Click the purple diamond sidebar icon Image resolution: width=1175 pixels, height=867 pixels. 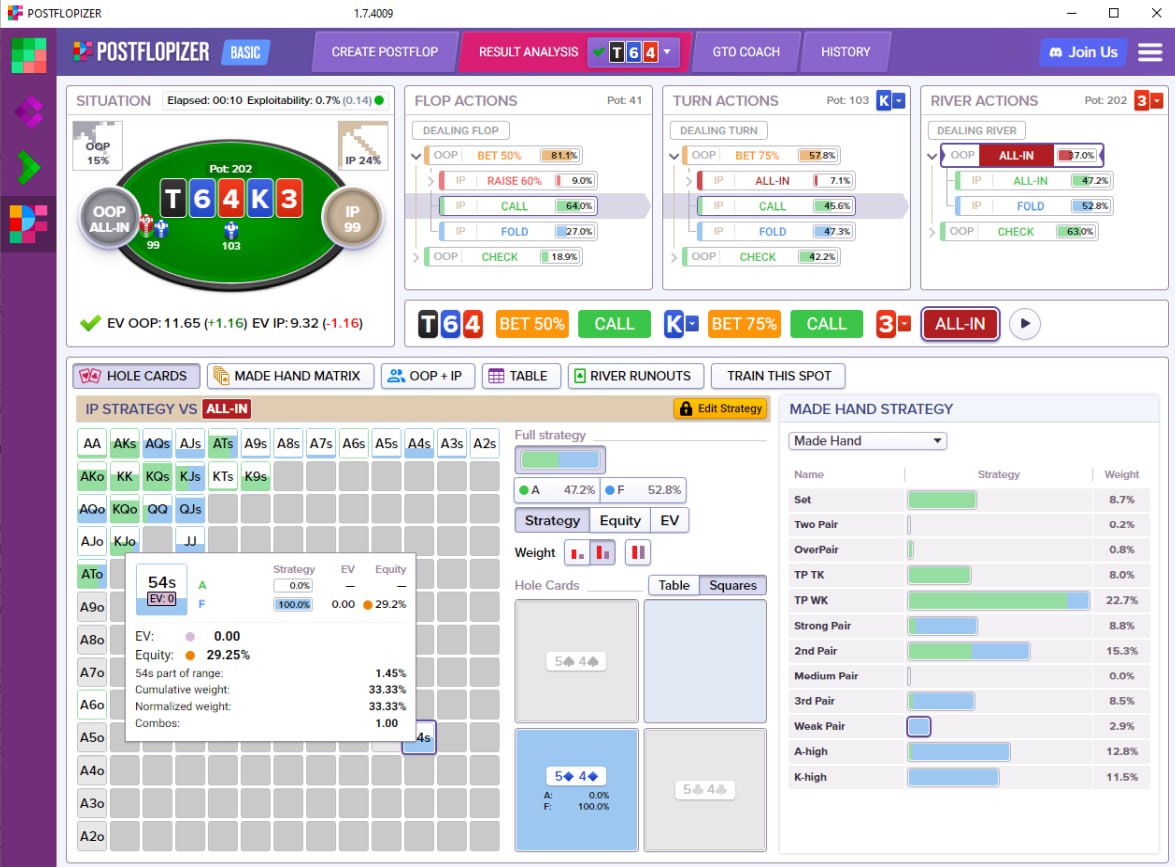tap(28, 111)
